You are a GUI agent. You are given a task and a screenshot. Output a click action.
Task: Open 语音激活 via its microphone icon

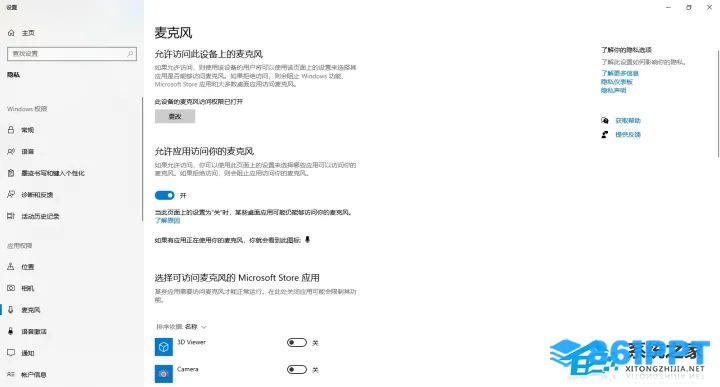coord(11,331)
